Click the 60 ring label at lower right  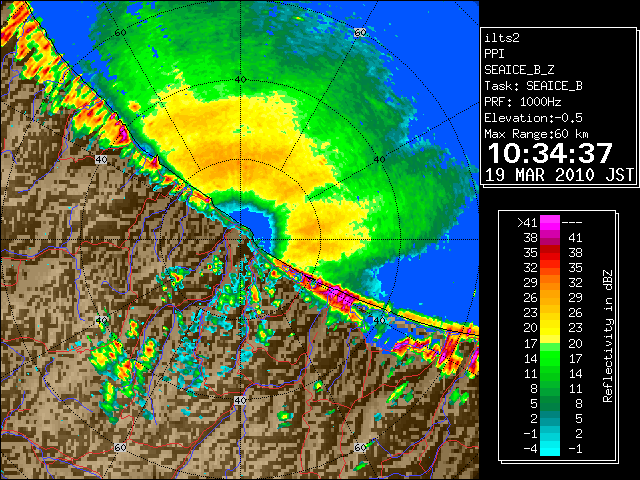pos(360,448)
